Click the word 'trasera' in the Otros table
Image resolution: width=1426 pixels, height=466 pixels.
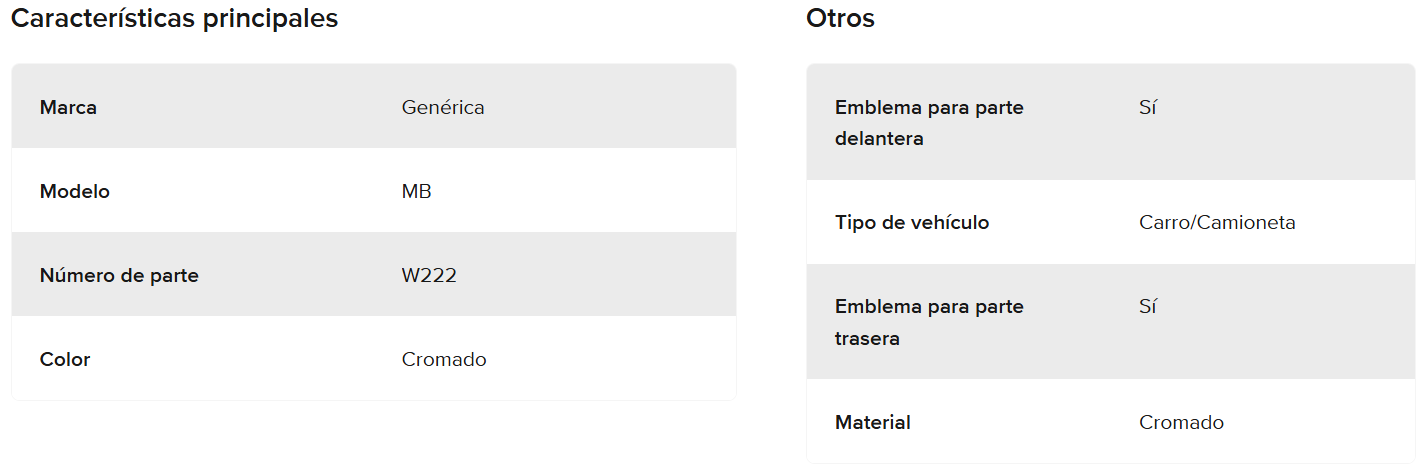(867, 339)
